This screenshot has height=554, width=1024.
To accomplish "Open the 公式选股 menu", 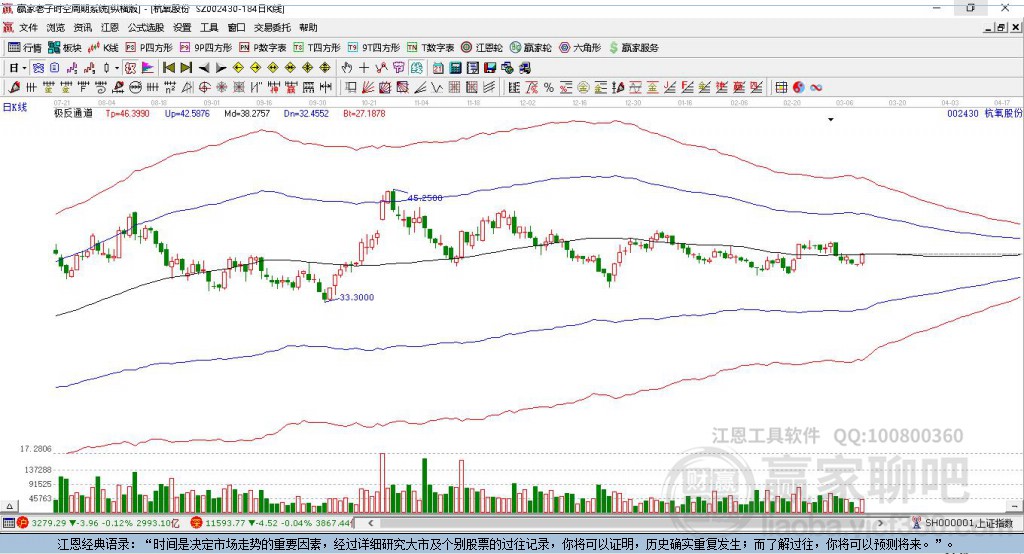I will tap(146, 27).
